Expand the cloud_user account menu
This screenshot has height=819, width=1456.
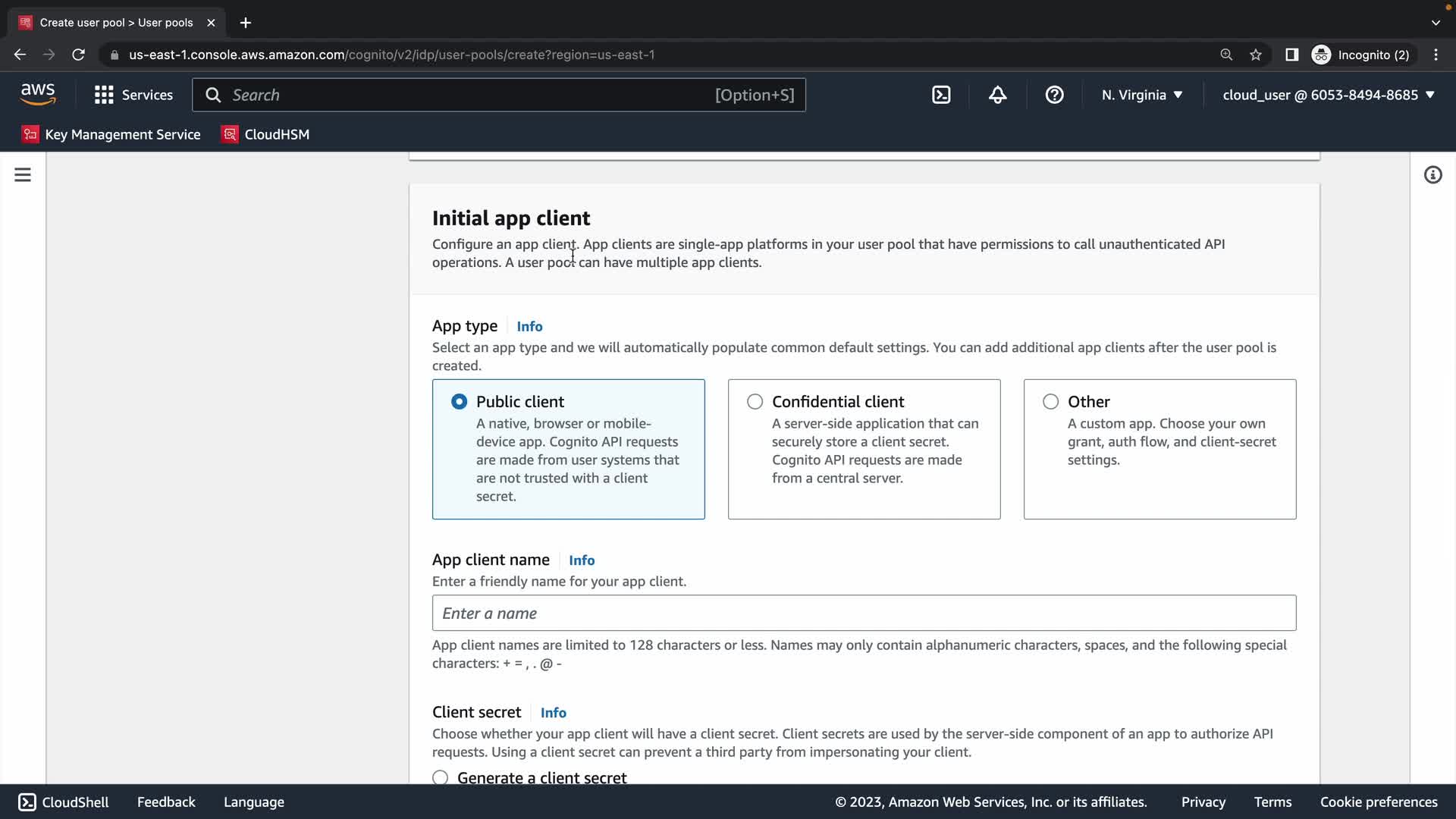click(1328, 95)
